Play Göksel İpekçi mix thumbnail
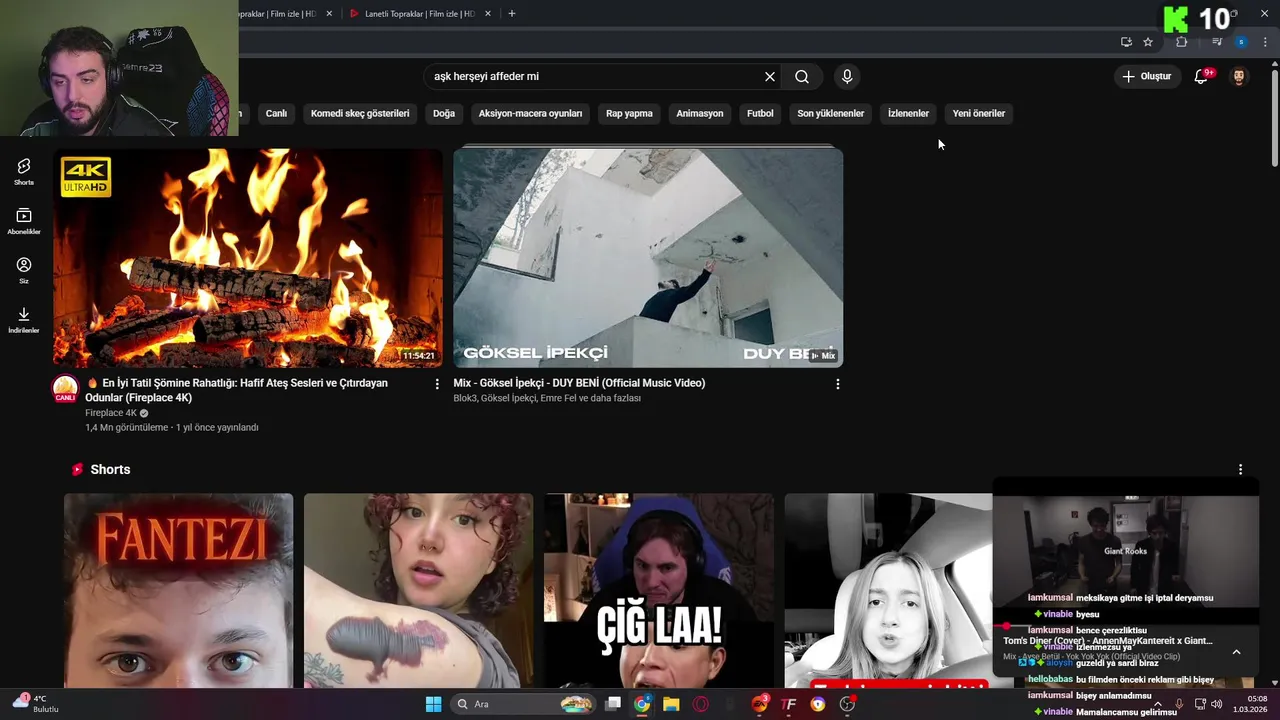The image size is (1280, 720). tap(648, 258)
